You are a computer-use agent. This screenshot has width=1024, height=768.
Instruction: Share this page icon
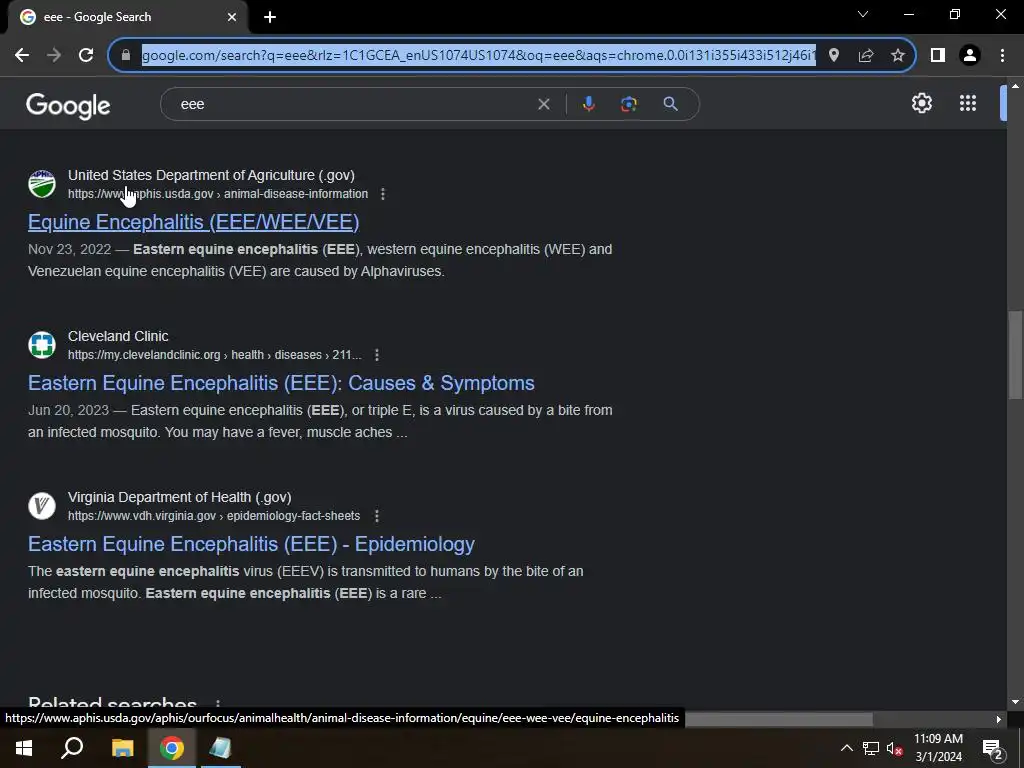coord(866,56)
